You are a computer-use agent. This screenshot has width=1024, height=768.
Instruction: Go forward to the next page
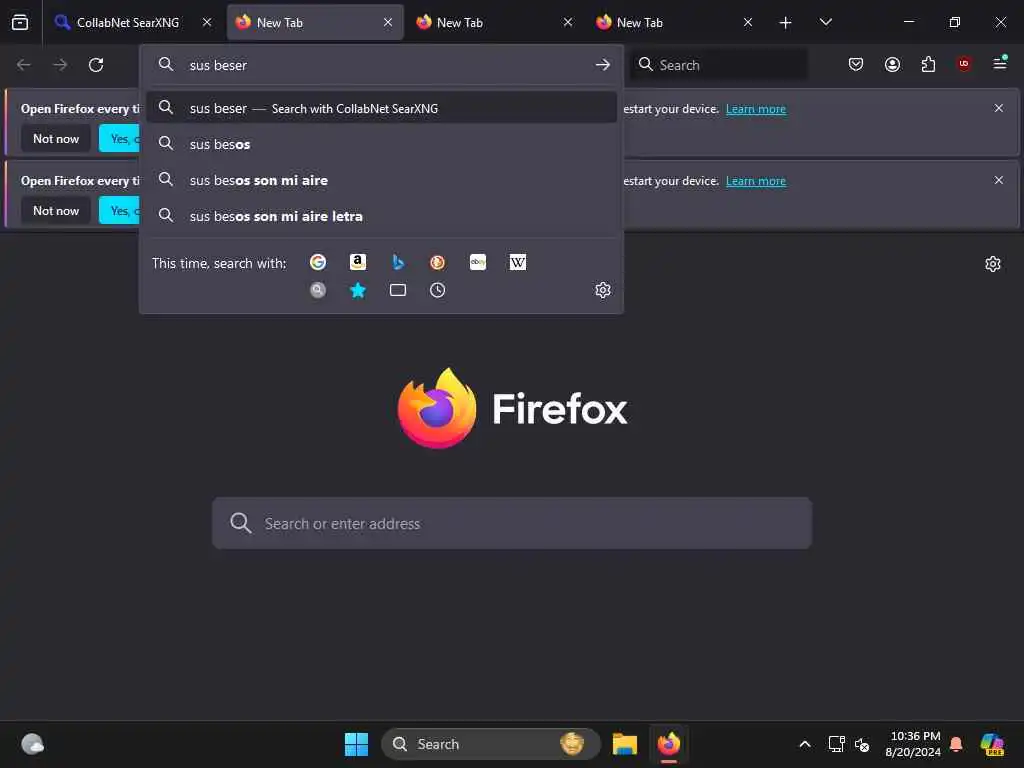pyautogui.click(x=60, y=65)
